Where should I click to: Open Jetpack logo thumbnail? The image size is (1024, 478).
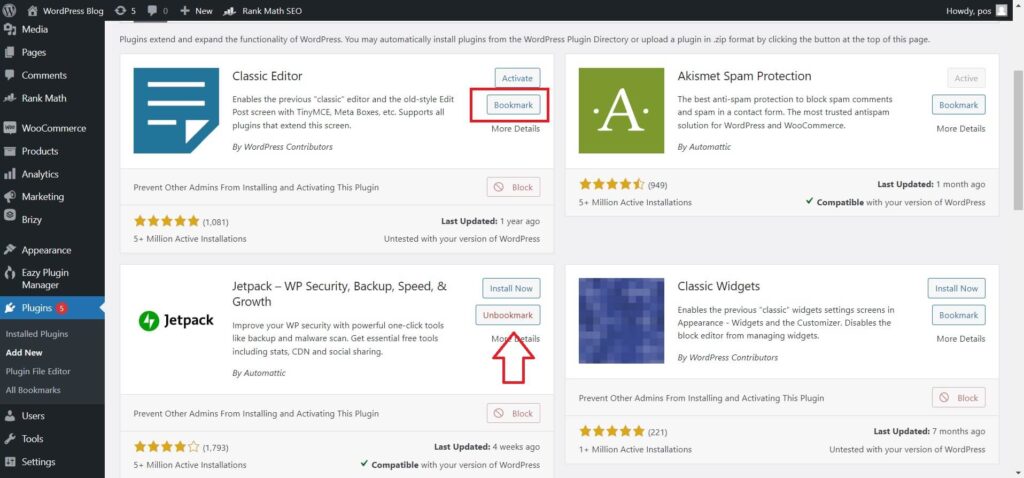click(176, 321)
